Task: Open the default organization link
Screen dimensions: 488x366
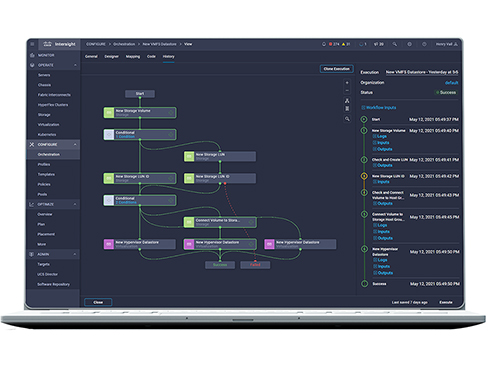Action: point(452,83)
